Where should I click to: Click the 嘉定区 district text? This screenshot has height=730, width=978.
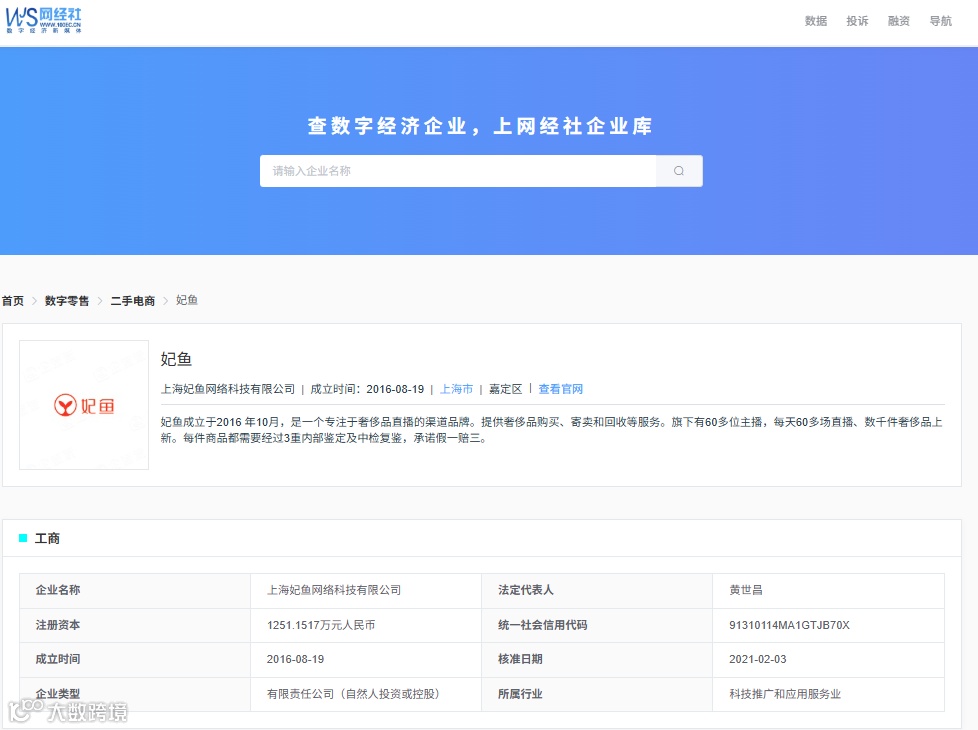click(x=505, y=389)
